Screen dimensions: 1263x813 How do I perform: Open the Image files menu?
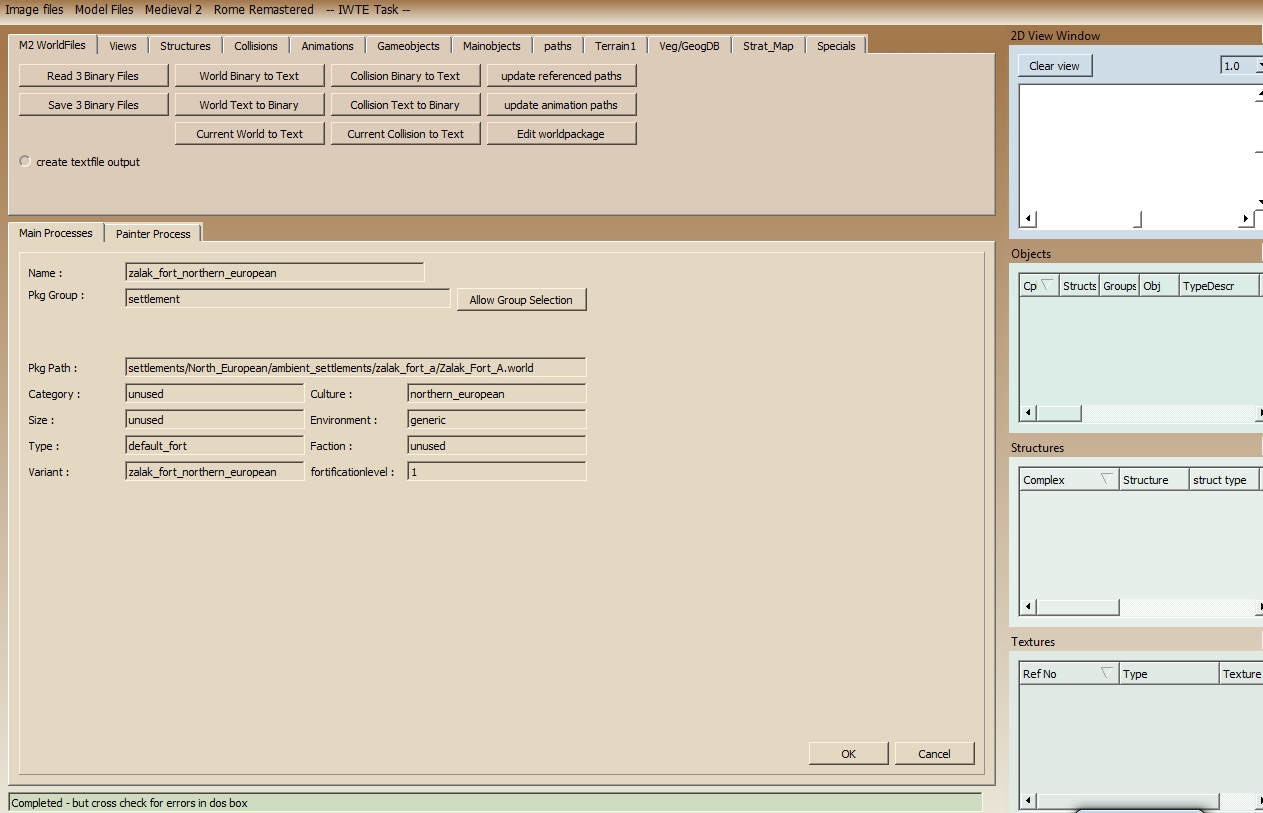coord(34,9)
